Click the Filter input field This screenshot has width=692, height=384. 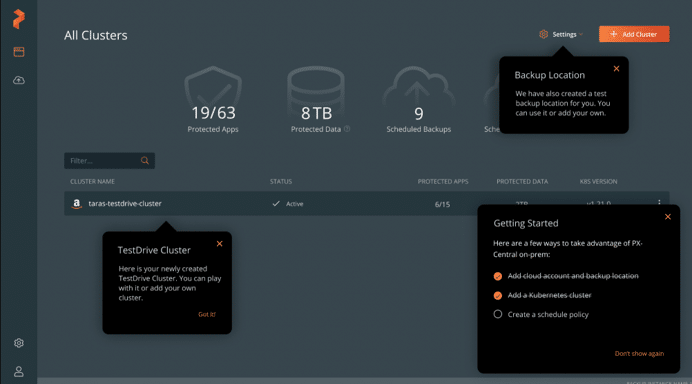(109, 161)
